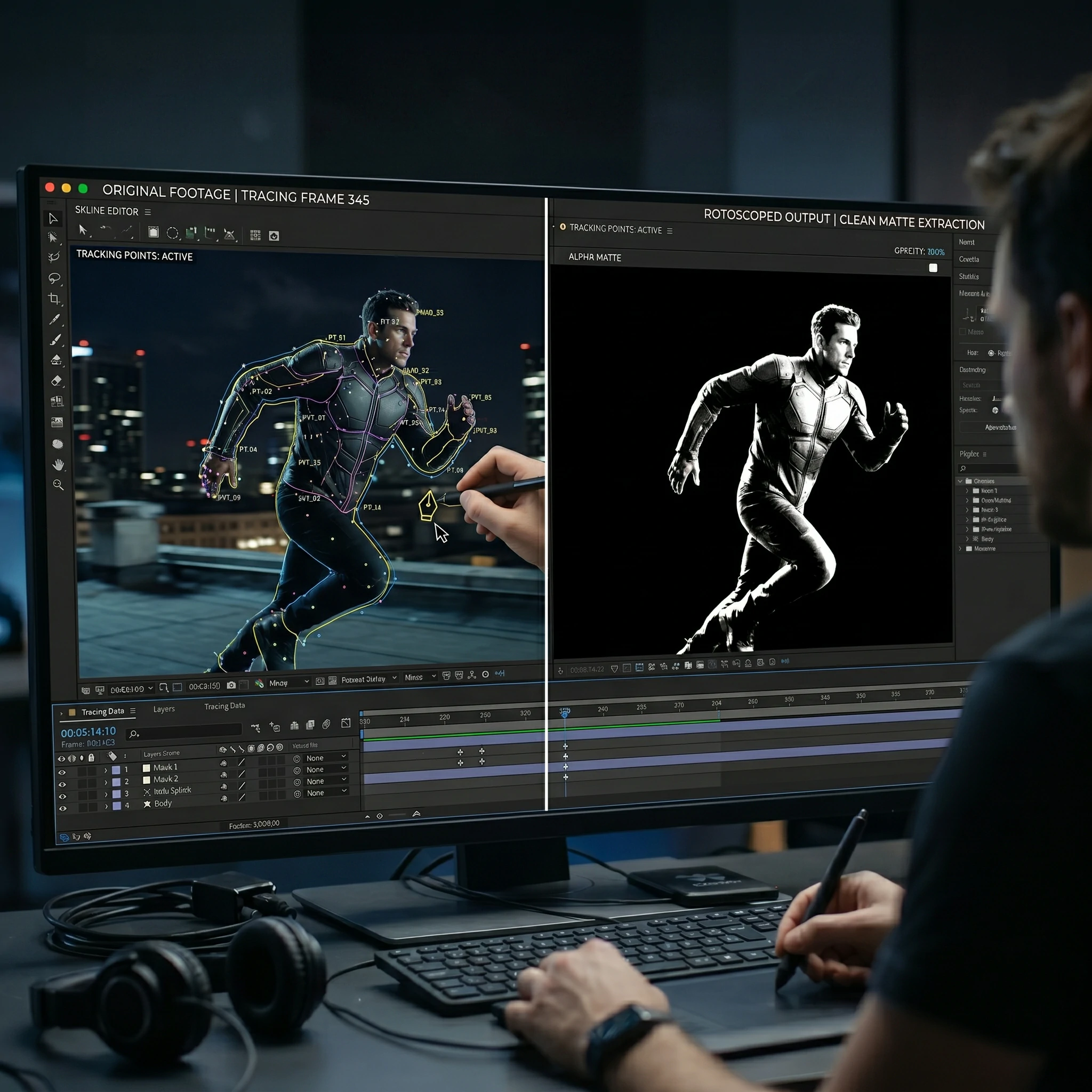Open the Tracking Points panel menu icon
Viewport: 1092px width, 1092px height.
click(670, 230)
